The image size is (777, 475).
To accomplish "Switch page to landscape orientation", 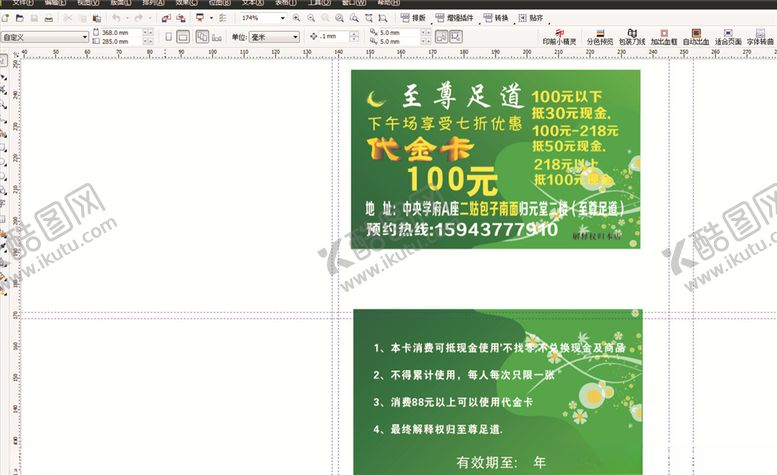I will tap(183, 37).
